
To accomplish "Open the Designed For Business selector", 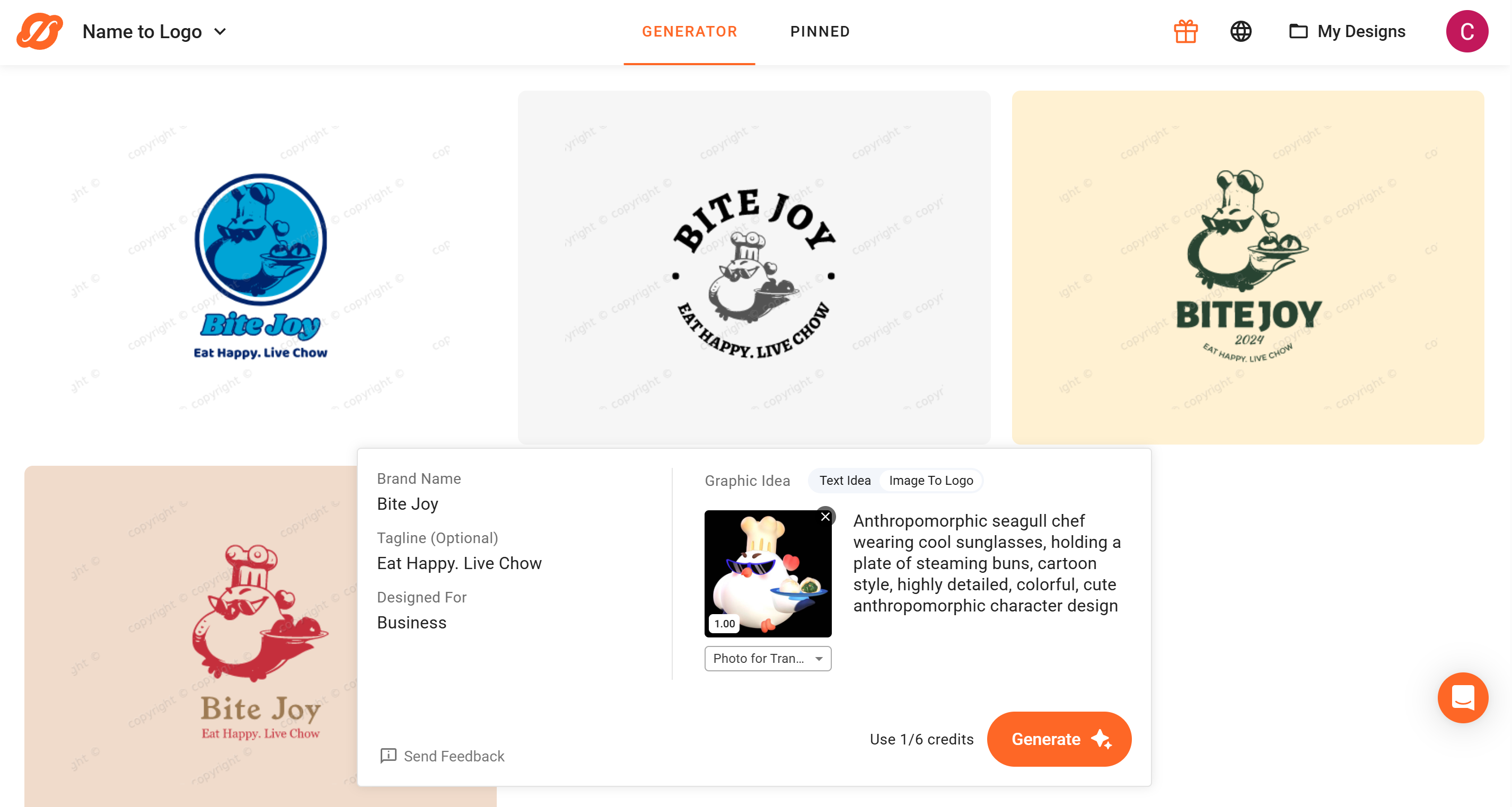I will point(411,622).
